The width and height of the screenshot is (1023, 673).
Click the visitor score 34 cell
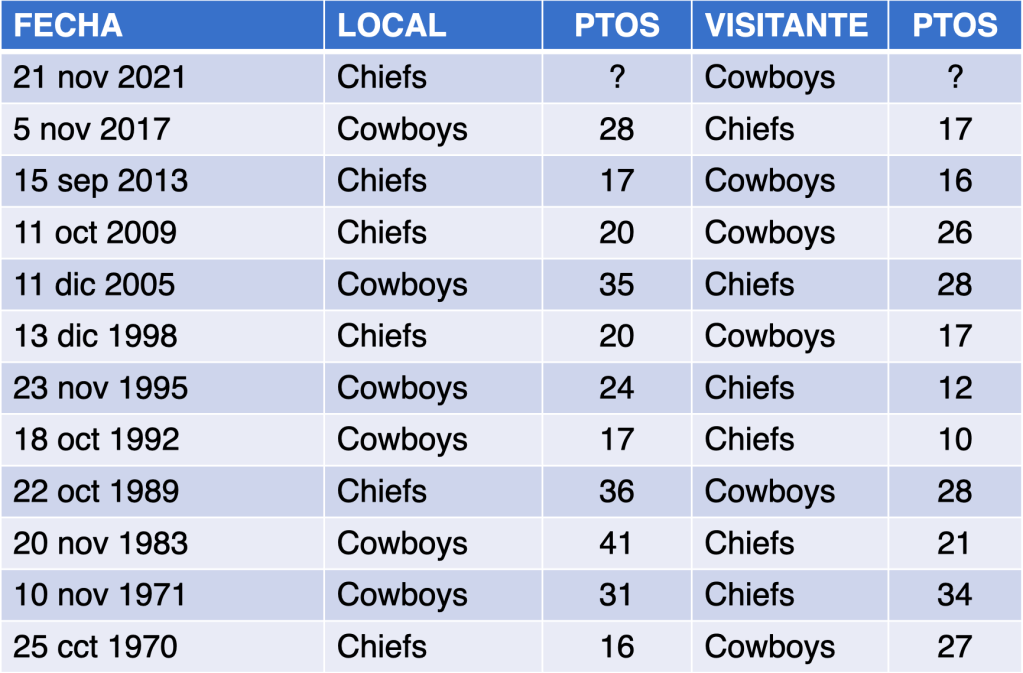click(954, 596)
